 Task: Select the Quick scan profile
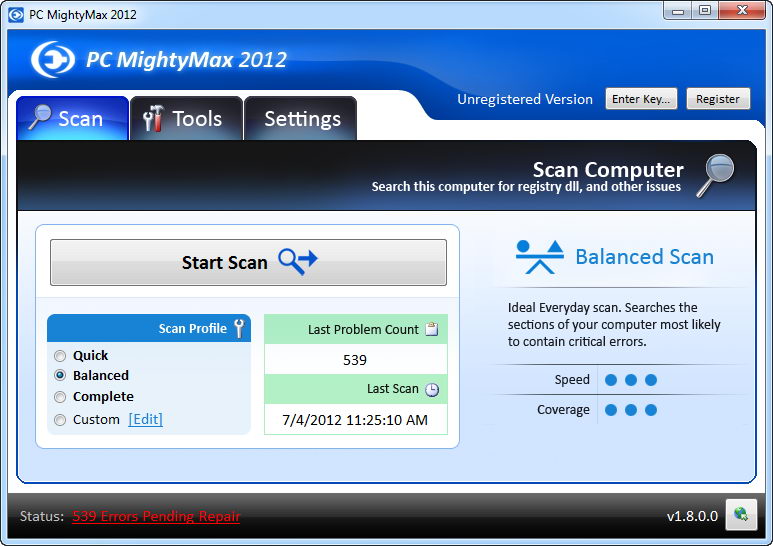pyautogui.click(x=60, y=356)
